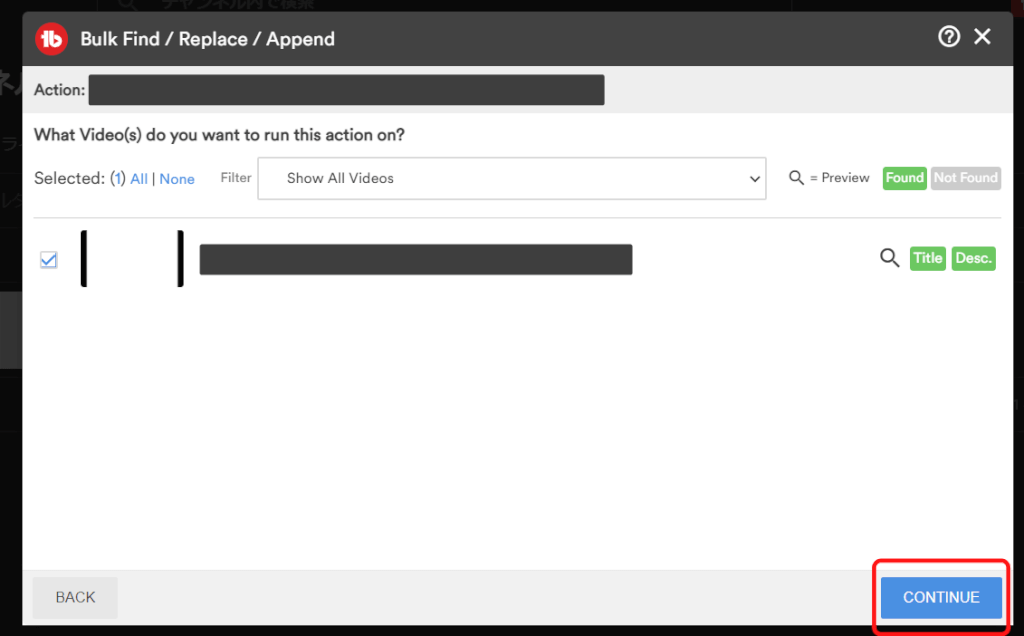Viewport: 1024px width, 636px height.
Task: Proceed with the CONTINUE button
Action: [x=941, y=597]
